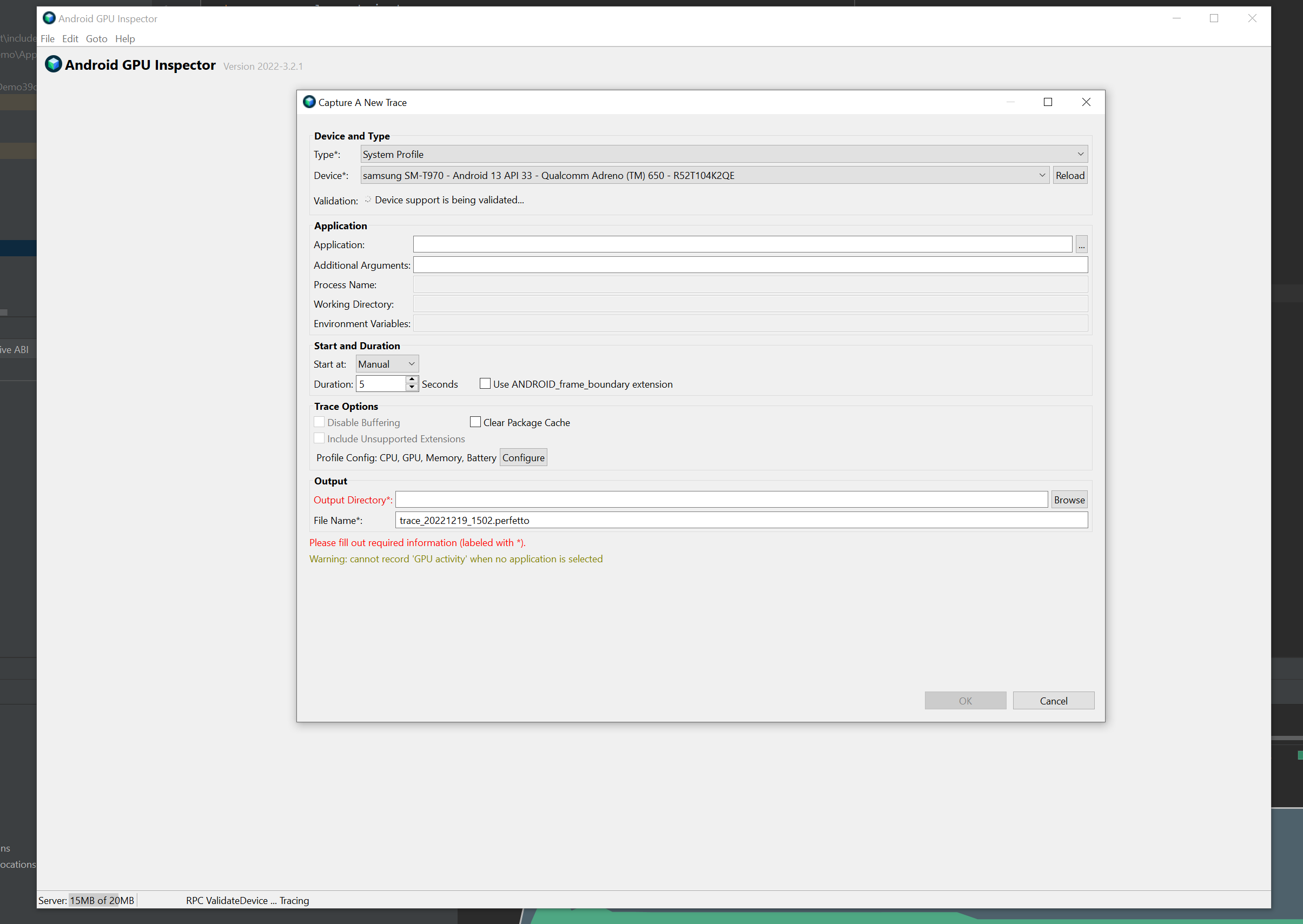Click the Android GPU Inspector logo beside version text
The width and height of the screenshot is (1303, 924).
[53, 64]
